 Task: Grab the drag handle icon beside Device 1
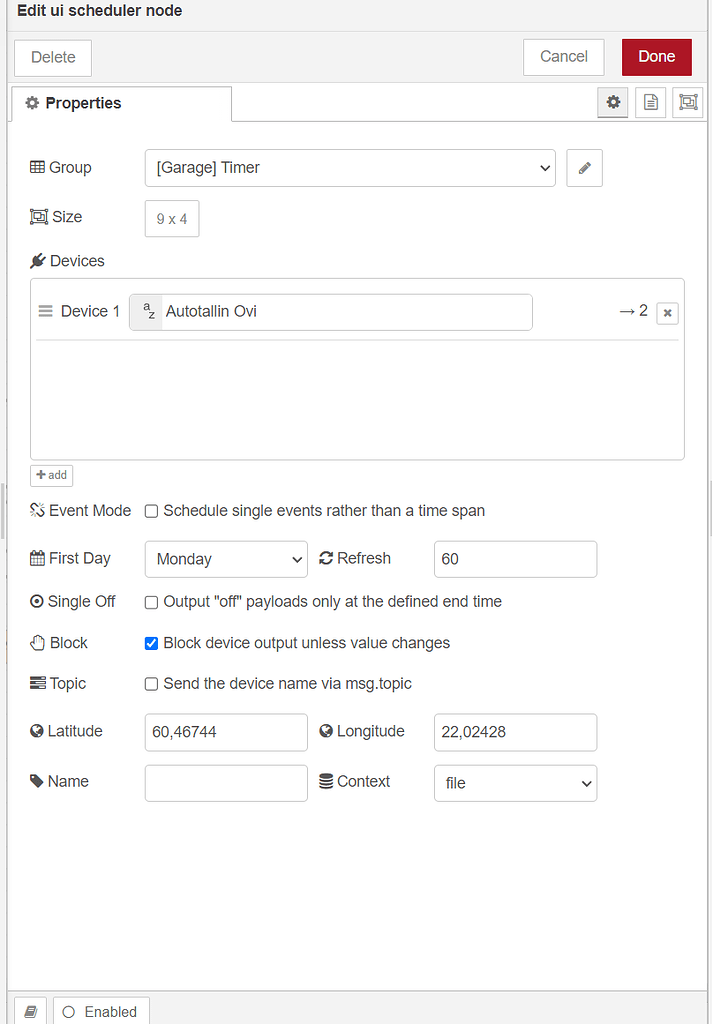coord(45,311)
